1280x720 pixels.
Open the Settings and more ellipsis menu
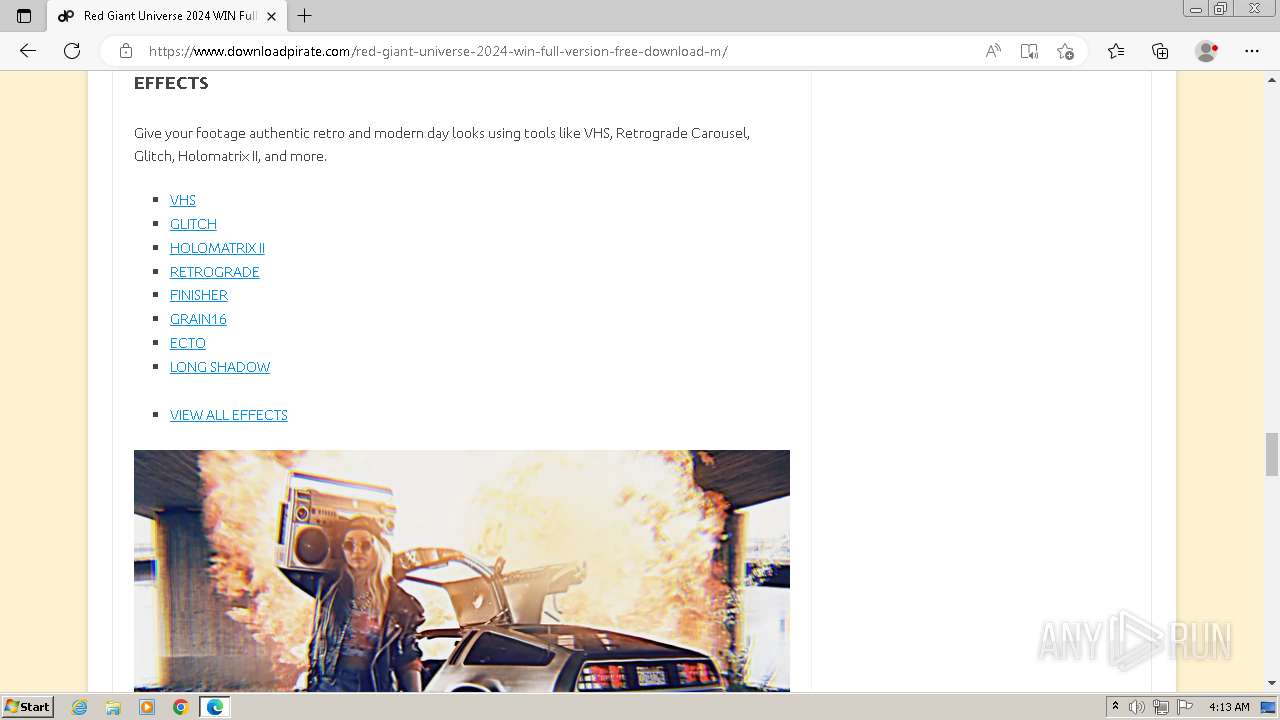(x=1252, y=51)
